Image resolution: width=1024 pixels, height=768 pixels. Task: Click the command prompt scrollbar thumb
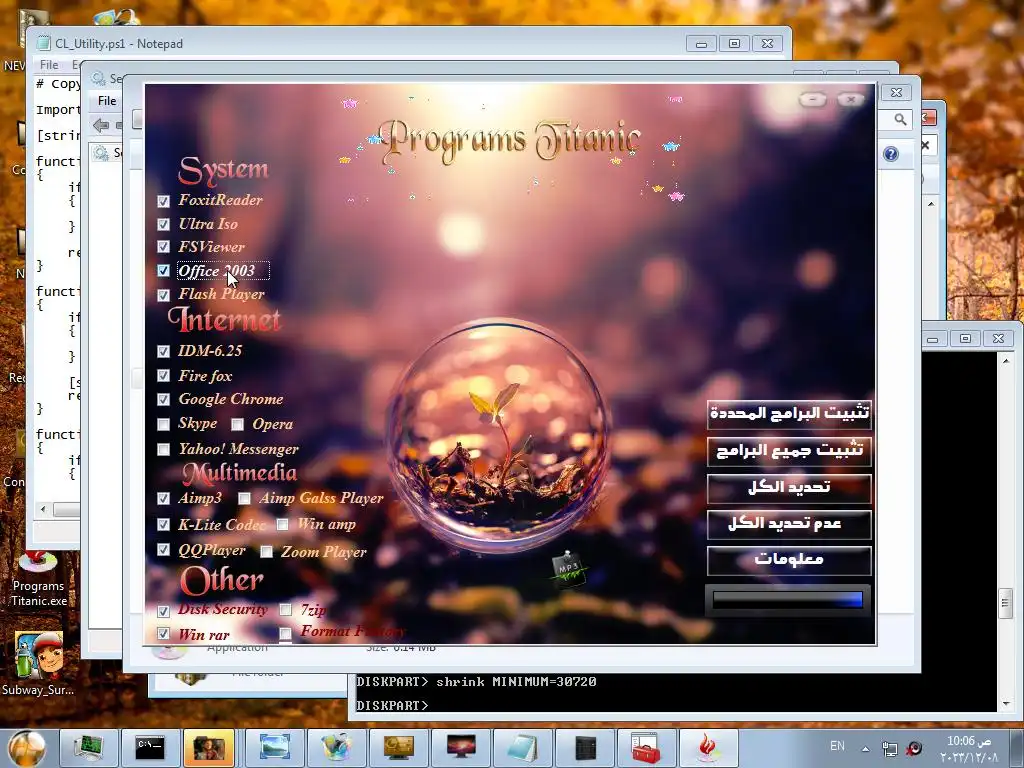(1006, 603)
